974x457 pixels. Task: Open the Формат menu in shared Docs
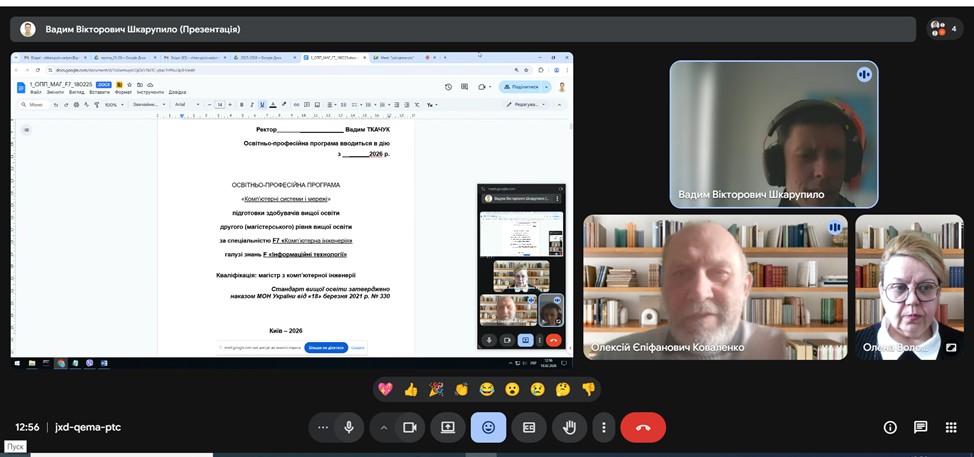(x=123, y=92)
